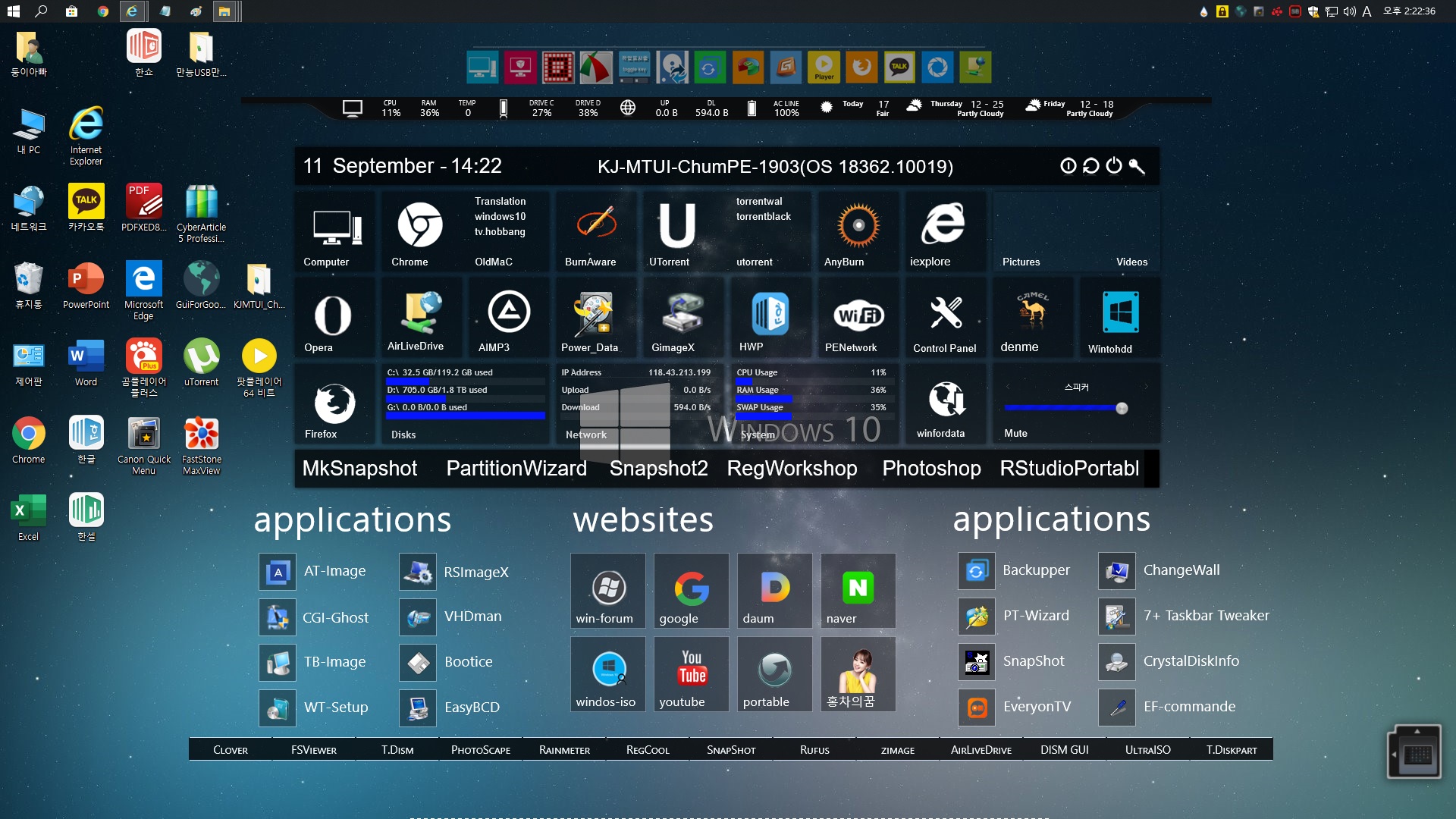The height and width of the screenshot is (819, 1456).
Task: Click the restart arrow icon in the panel header
Action: (x=1090, y=166)
